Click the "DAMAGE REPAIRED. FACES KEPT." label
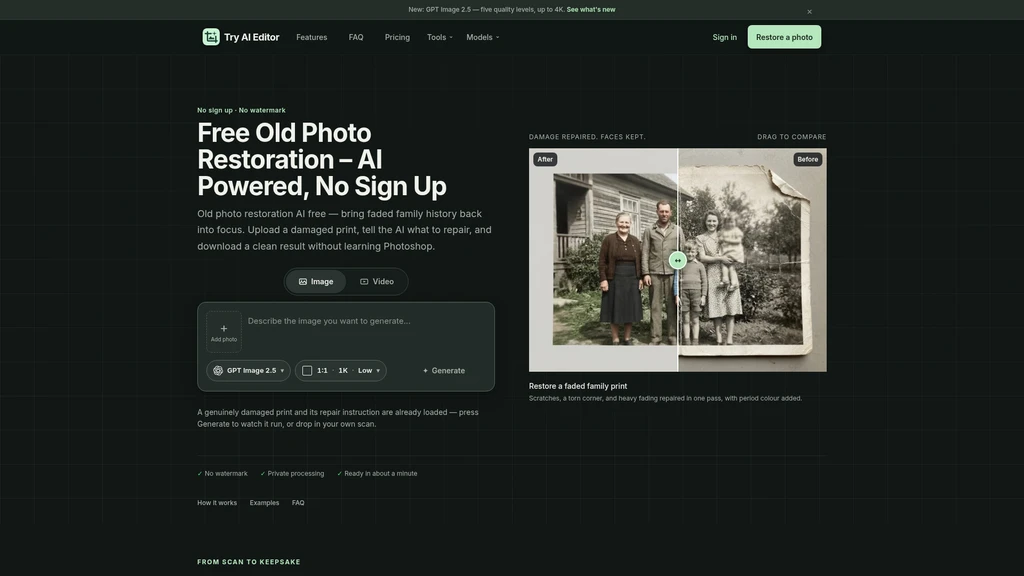This screenshot has height=576, width=1024. [587, 137]
